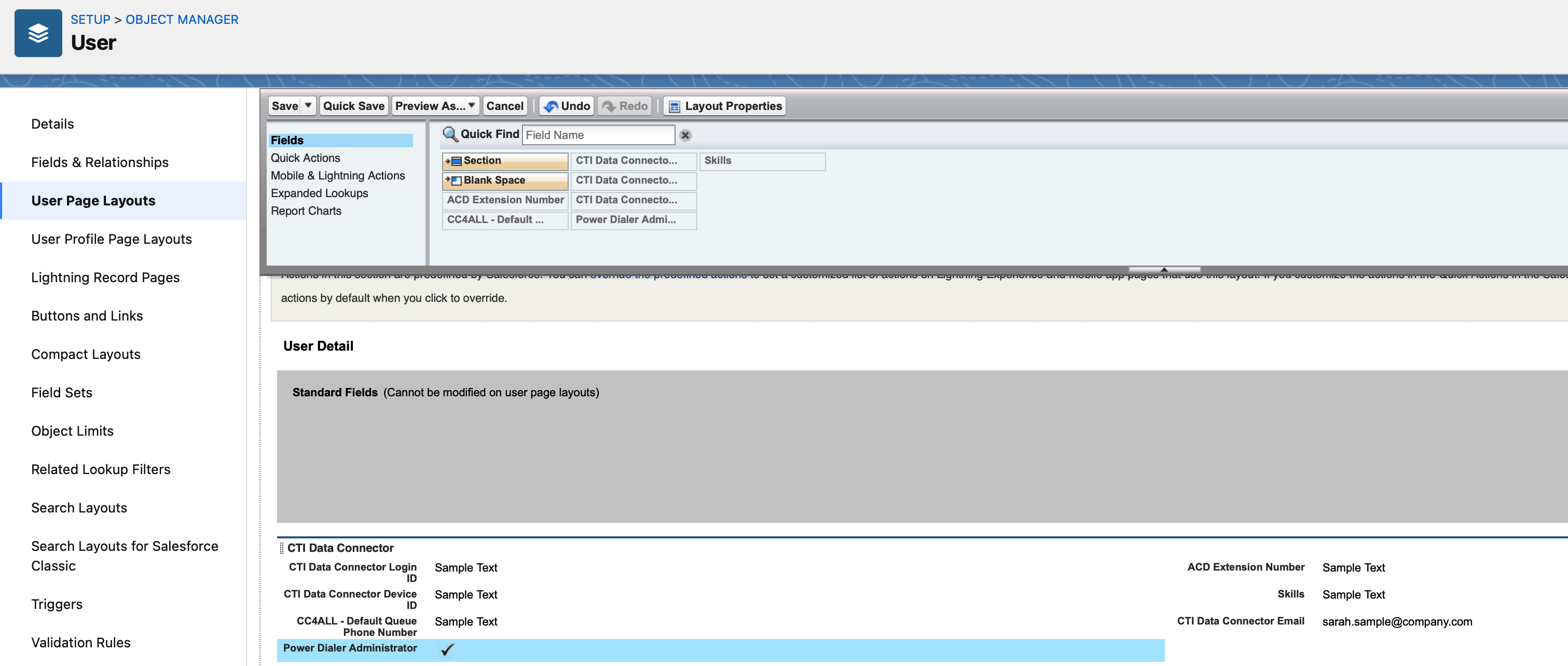Select the Blank Space palette item
Image resolution: width=1568 pixels, height=666 pixels.
tap(505, 181)
